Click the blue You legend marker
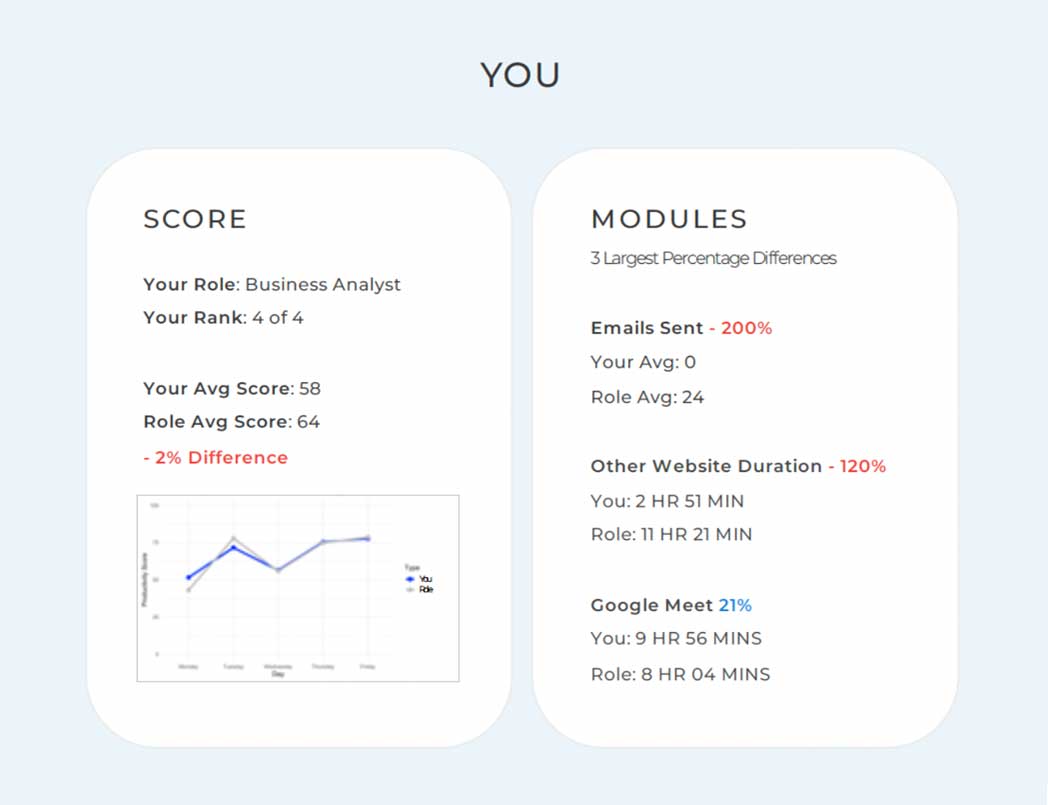The height and width of the screenshot is (805, 1048). [410, 579]
